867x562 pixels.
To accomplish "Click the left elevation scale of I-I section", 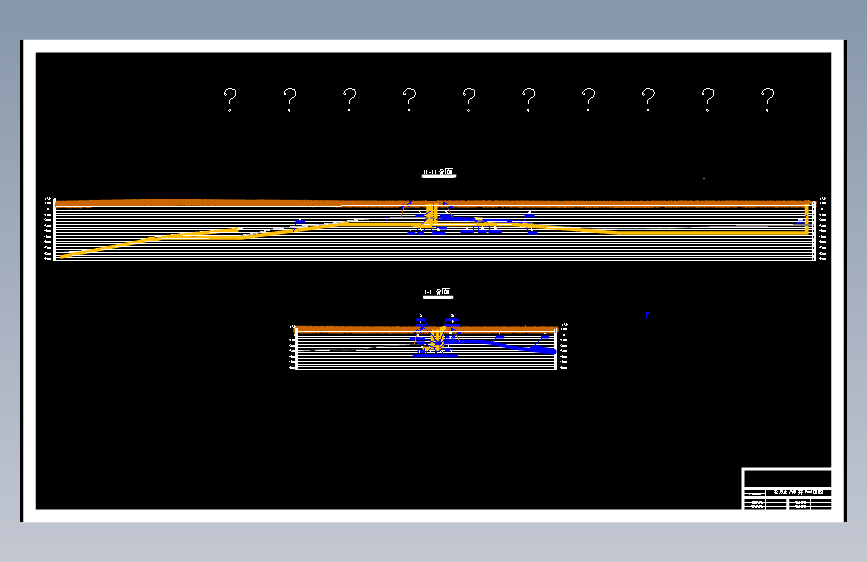I will [293, 346].
